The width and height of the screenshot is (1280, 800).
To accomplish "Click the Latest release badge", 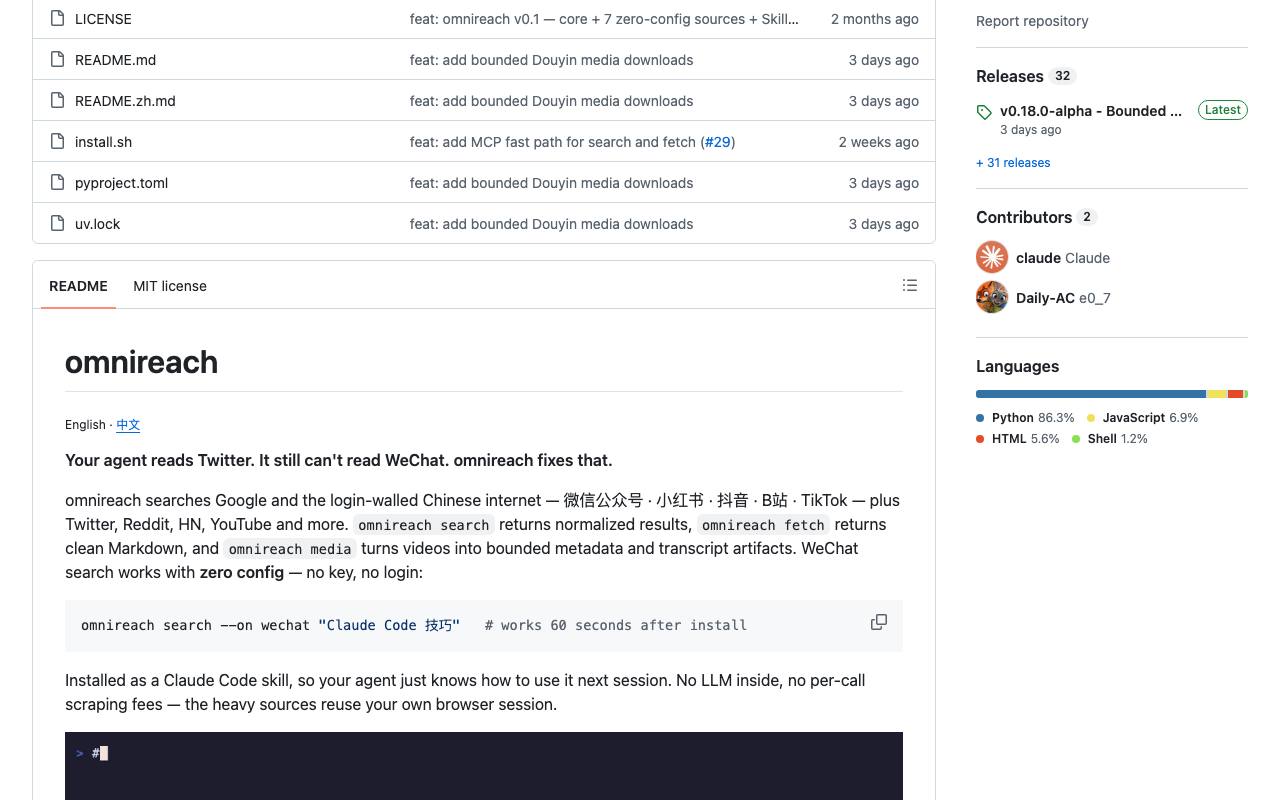I will tap(1222, 110).
